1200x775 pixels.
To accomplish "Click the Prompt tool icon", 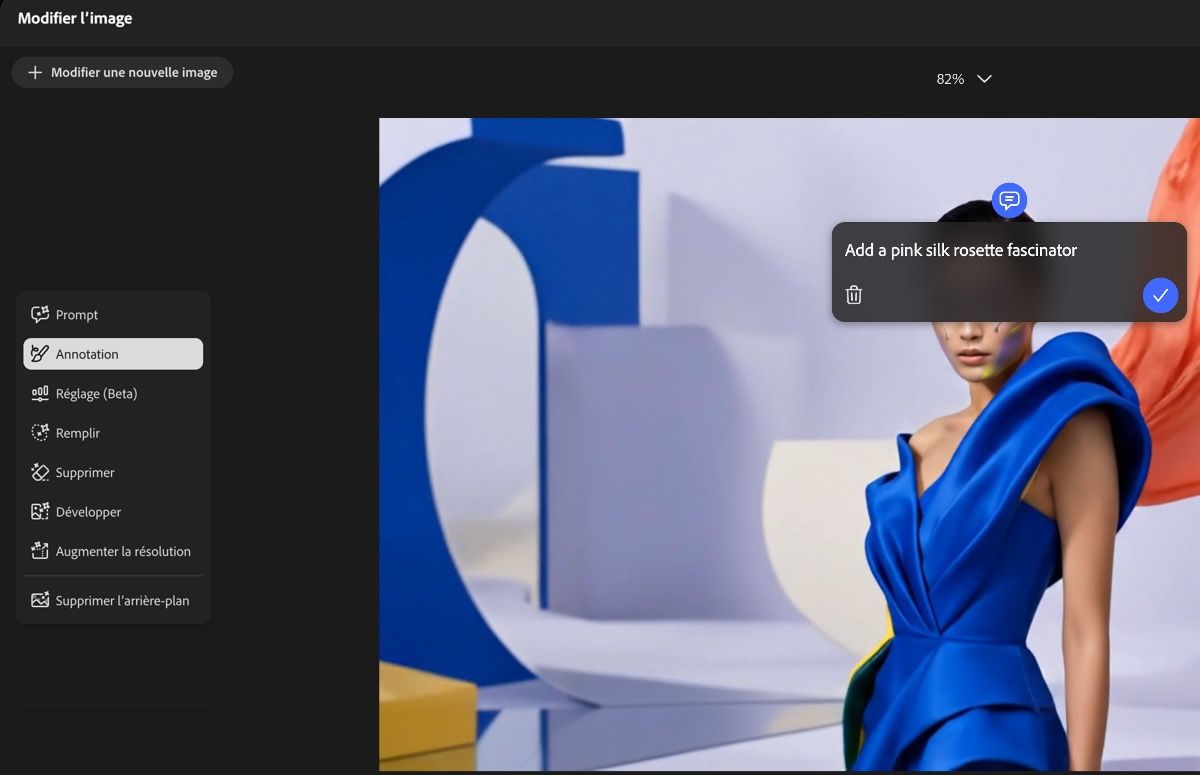I will [40, 315].
